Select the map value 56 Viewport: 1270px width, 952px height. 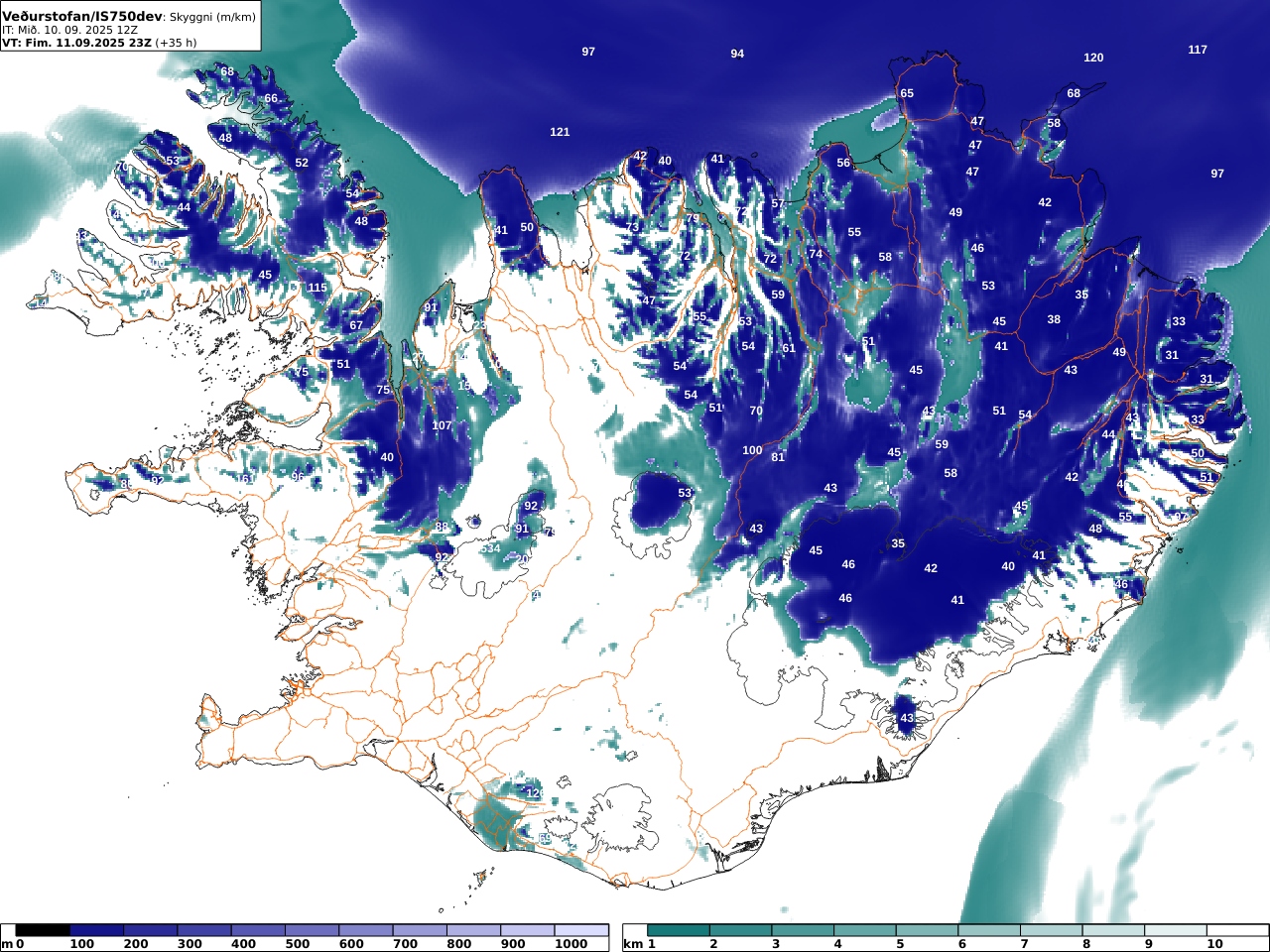tap(843, 163)
